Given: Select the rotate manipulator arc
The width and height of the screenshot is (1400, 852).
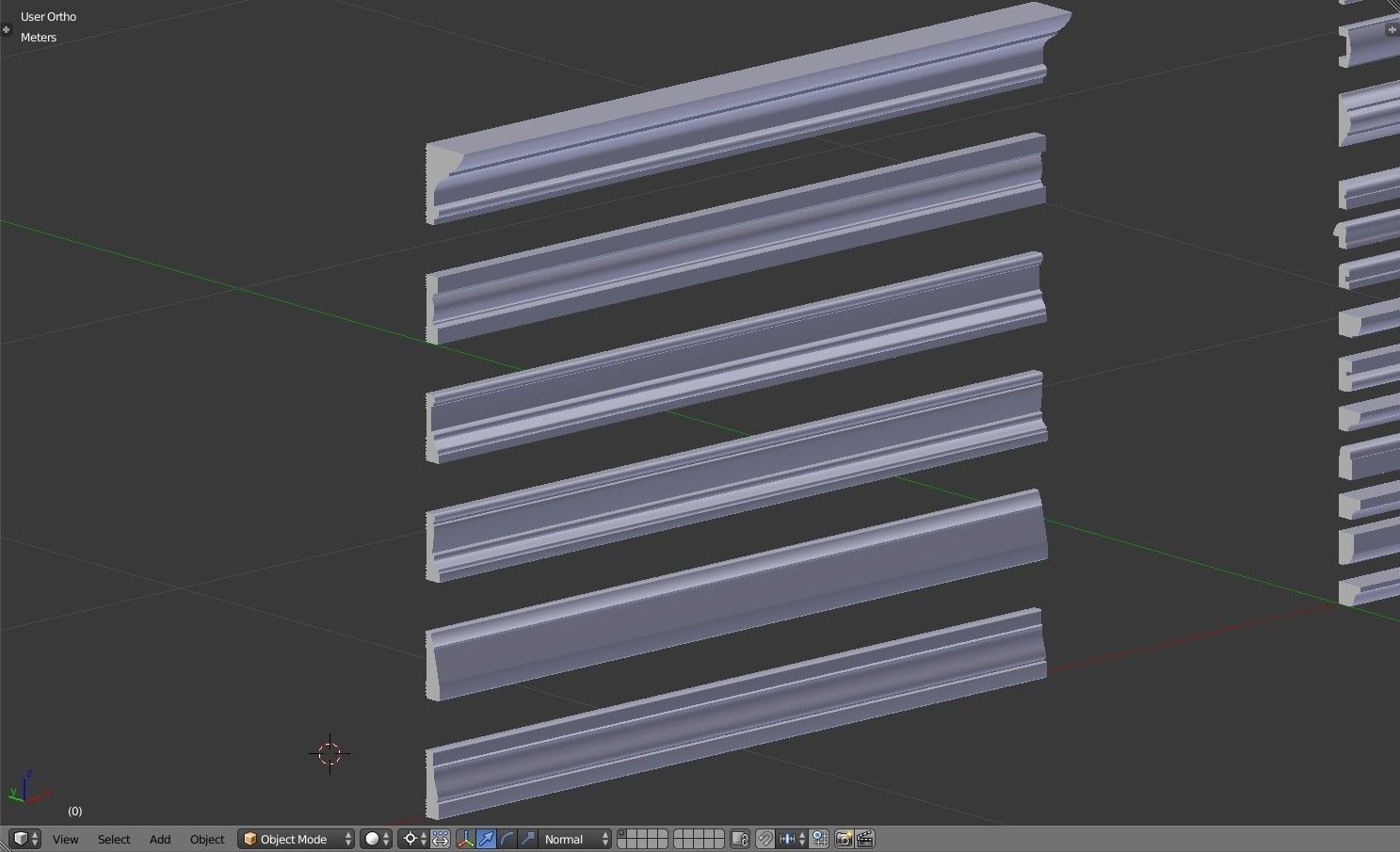Looking at the screenshot, I should point(507,839).
